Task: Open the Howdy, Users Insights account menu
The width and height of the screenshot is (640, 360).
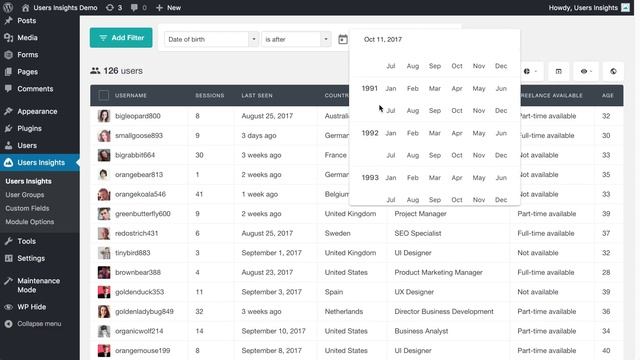Action: 589,7
